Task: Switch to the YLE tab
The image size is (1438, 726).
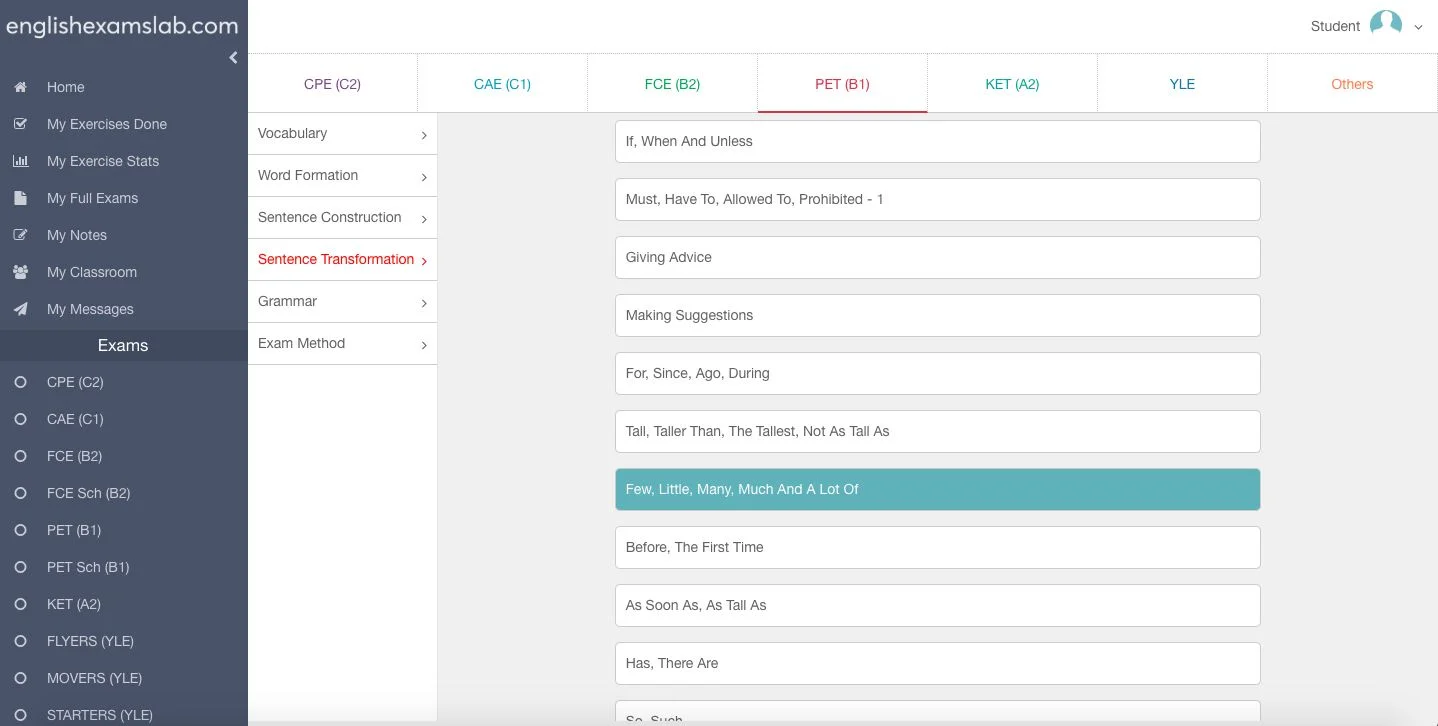Action: (1182, 84)
